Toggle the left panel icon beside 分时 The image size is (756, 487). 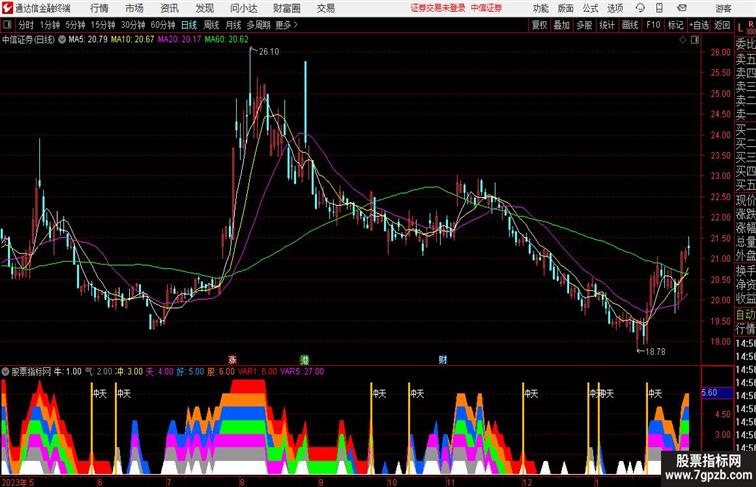7,25
